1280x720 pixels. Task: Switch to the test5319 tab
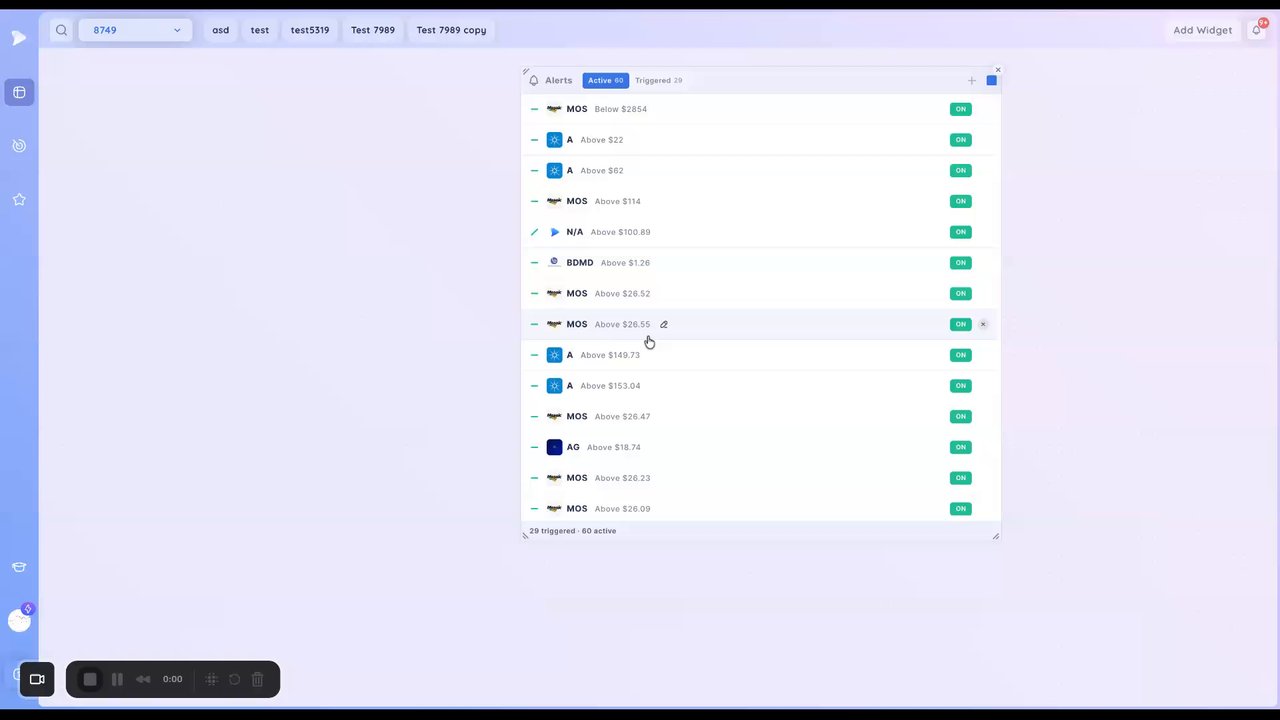point(310,30)
